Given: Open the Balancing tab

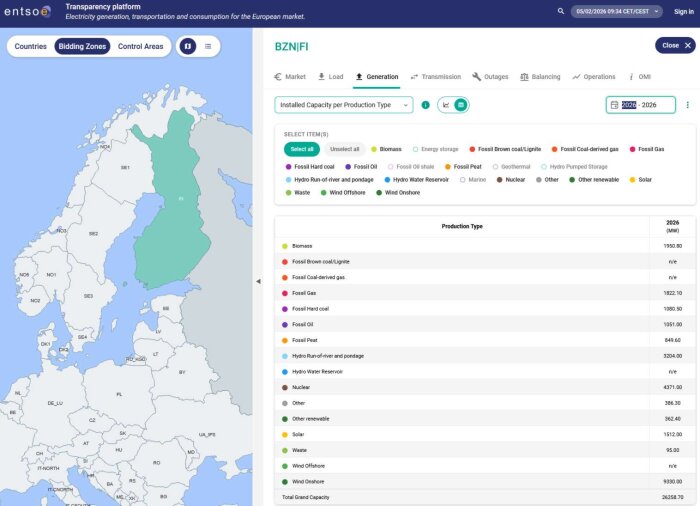Looking at the screenshot, I should click(540, 77).
